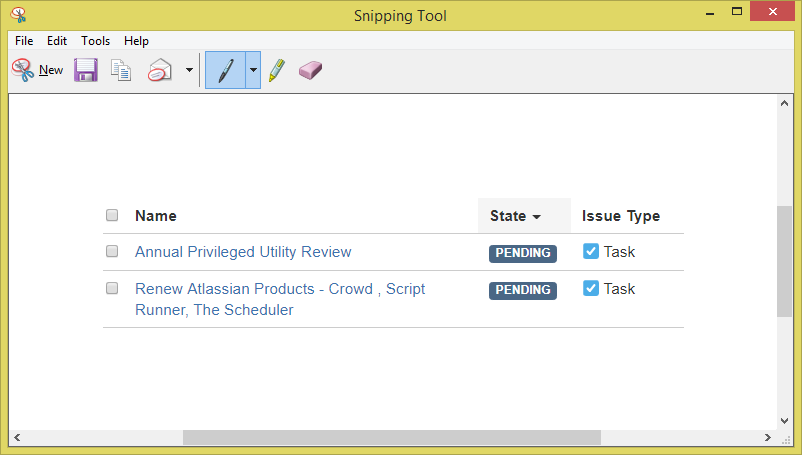
Task: Click the Name column header
Action: (155, 216)
